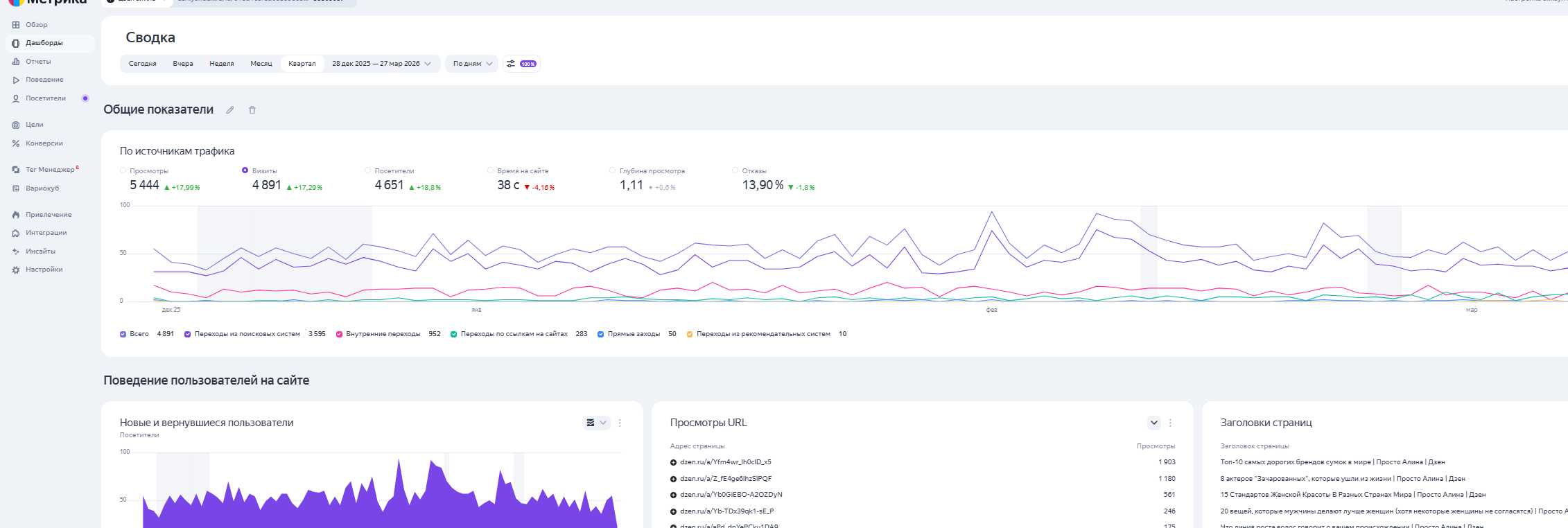Change chart type in Новые и вернувшиеся пользователи
Screen dimensions: 1568x528
[595, 423]
